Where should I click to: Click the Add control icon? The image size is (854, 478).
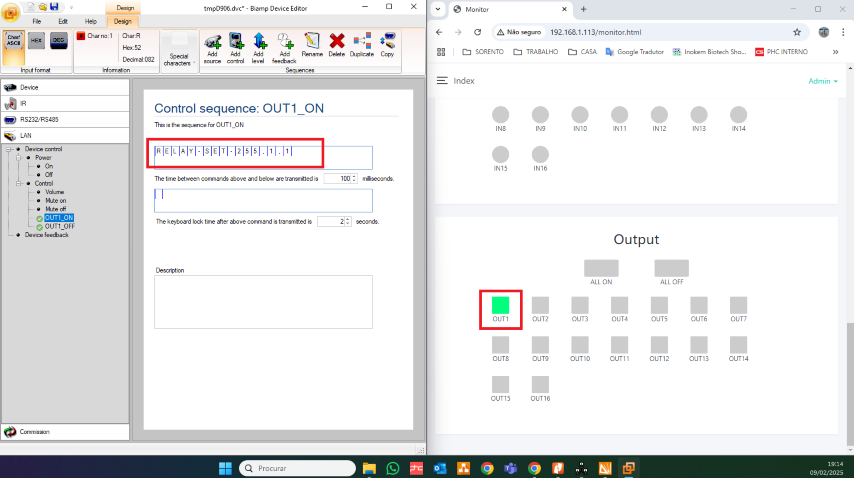point(236,48)
